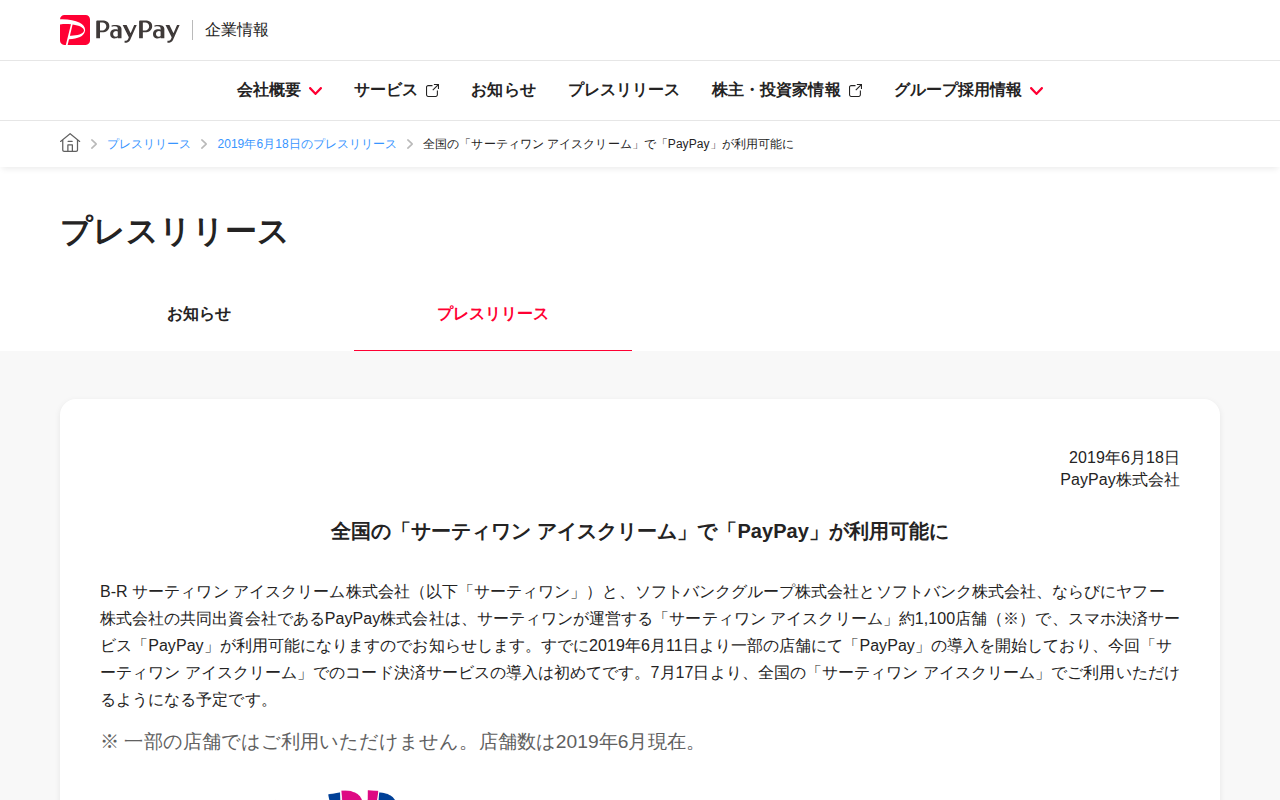
Task: Click the article headline about サーティワン アイスクリーム
Action: click(x=640, y=532)
